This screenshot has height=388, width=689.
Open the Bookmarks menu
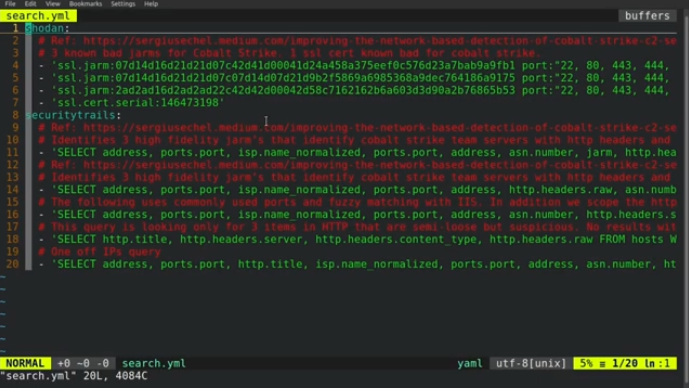(x=86, y=4)
